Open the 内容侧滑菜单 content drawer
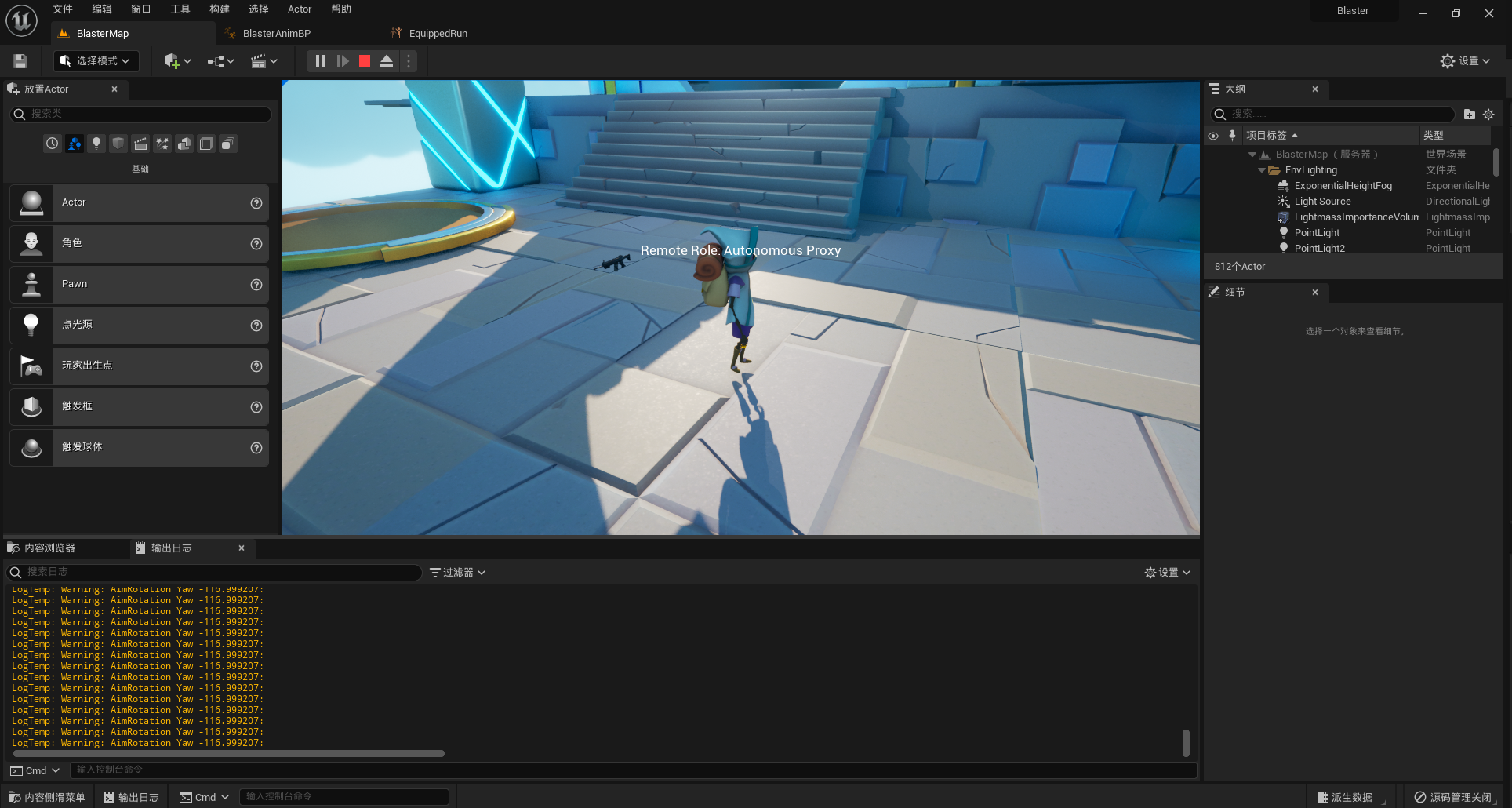 pos(47,797)
